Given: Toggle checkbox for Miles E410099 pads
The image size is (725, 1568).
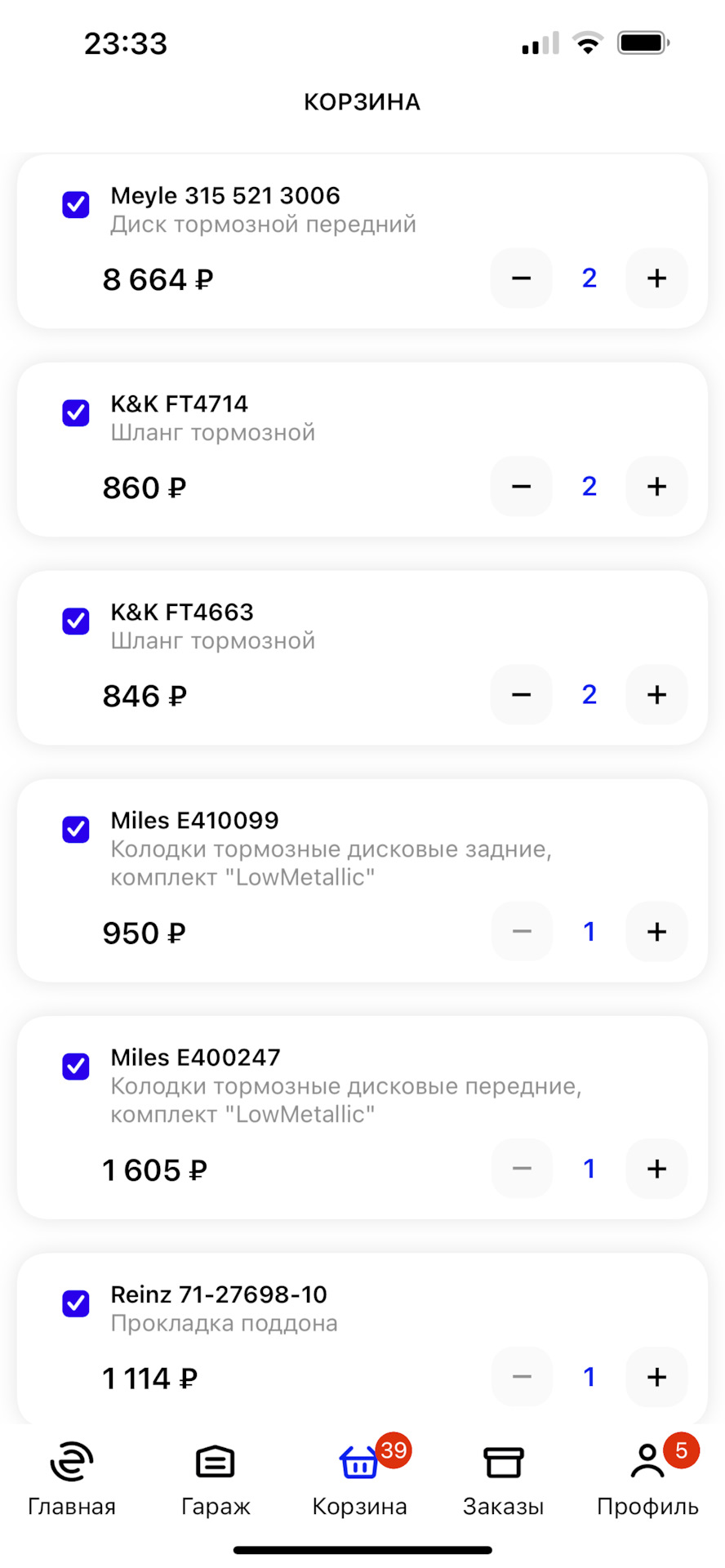Looking at the screenshot, I should (76, 829).
